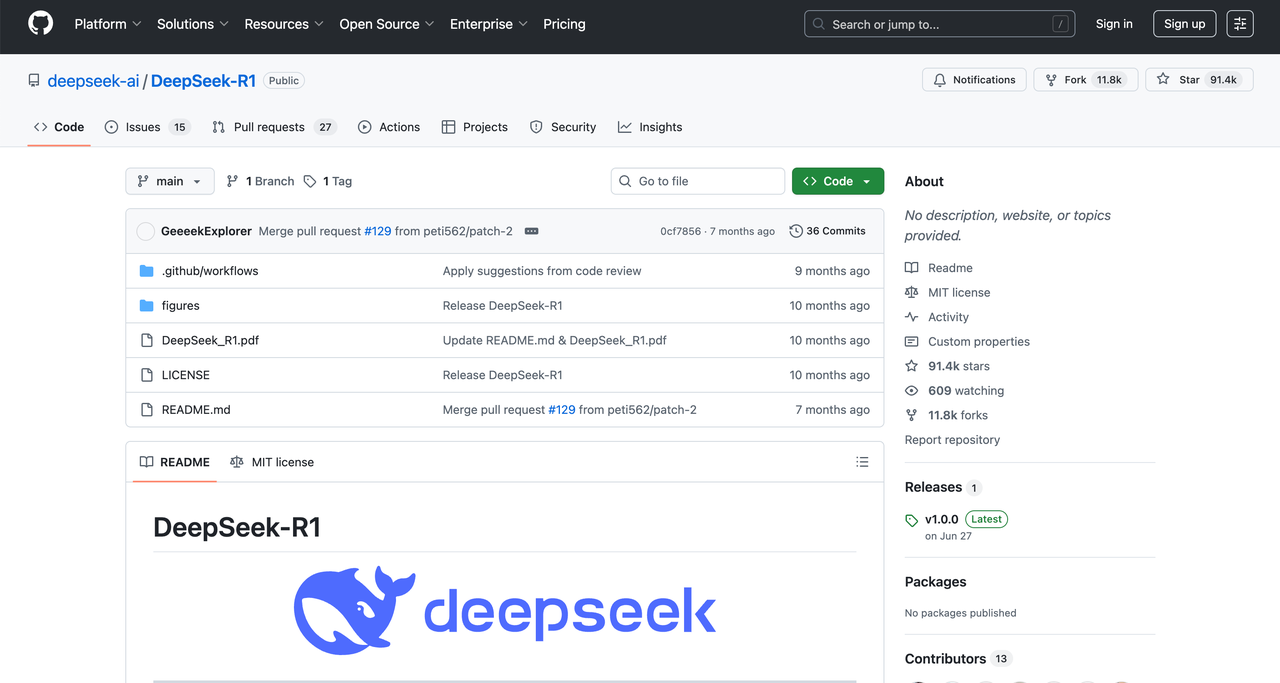Viewport: 1280px width, 683px height.
Task: View the 36 Commits history
Action: pos(827,231)
